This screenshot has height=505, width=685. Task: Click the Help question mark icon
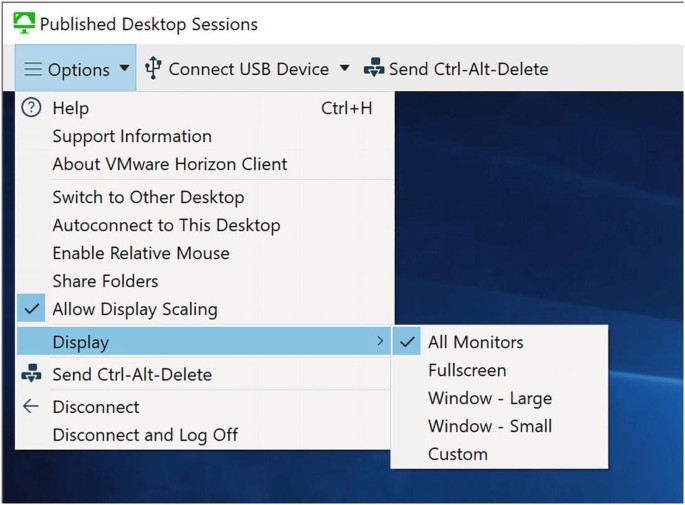click(x=31, y=108)
